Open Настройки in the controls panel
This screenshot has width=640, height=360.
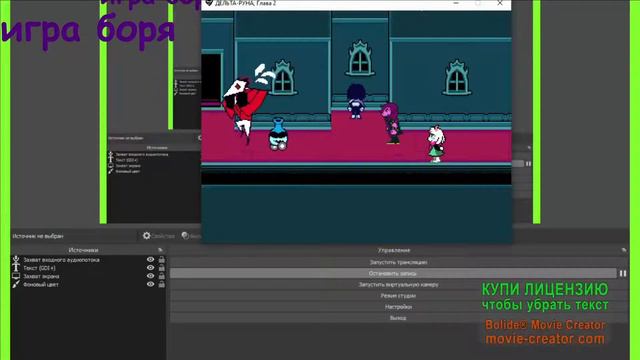[x=398, y=307]
